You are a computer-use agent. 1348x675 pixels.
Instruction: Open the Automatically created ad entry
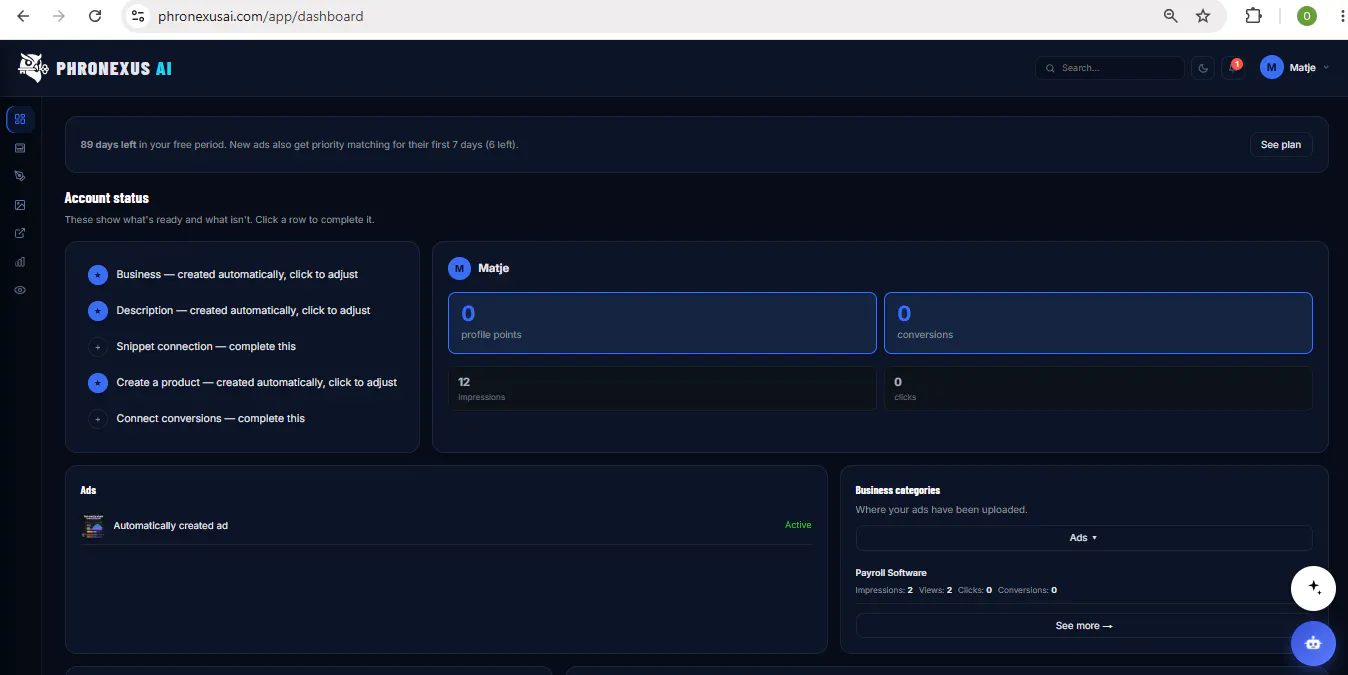coord(446,526)
